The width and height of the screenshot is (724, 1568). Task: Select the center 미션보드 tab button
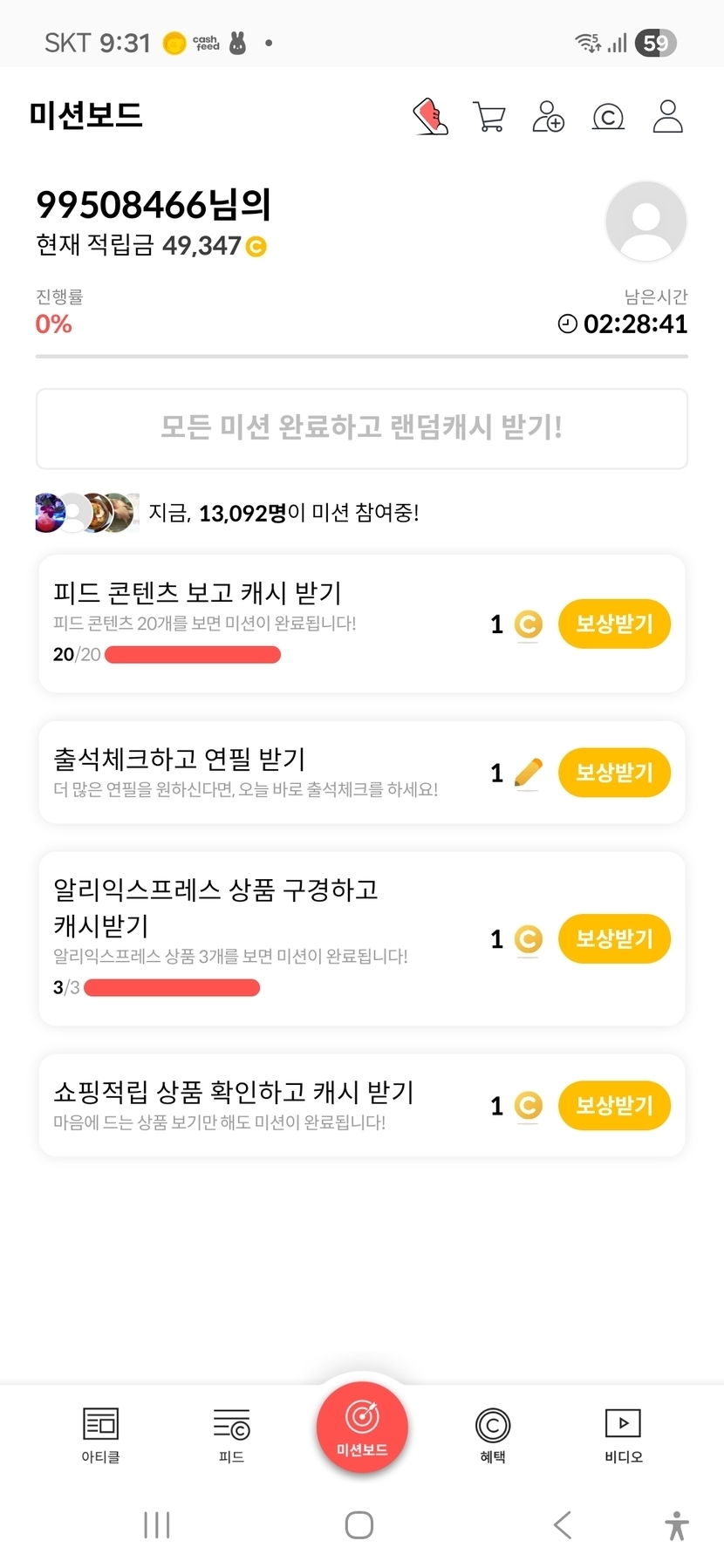tap(362, 1428)
